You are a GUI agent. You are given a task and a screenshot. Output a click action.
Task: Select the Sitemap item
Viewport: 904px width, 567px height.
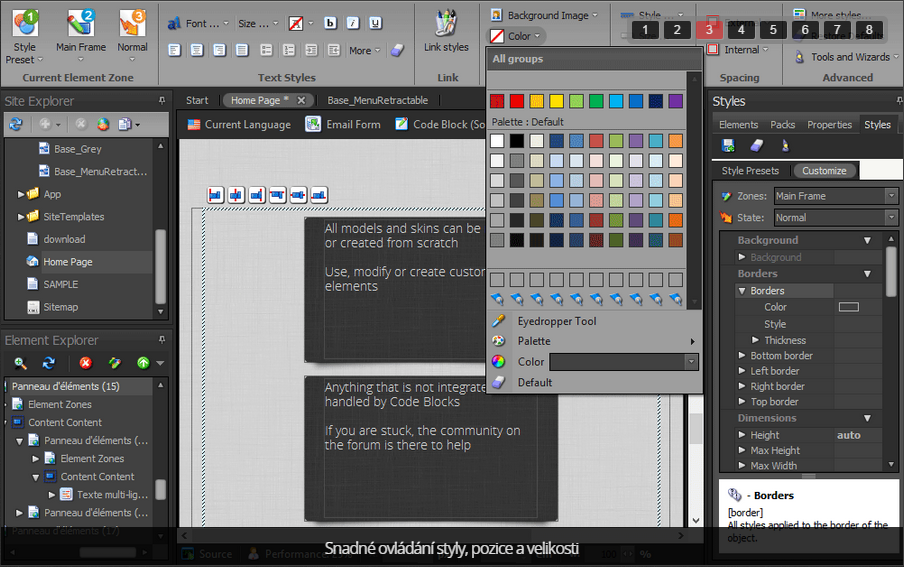61,307
